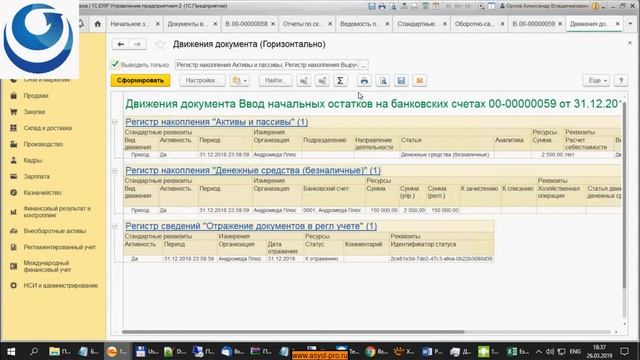640x360 pixels.
Task: Open the Казначейство section
Action: [42, 192]
